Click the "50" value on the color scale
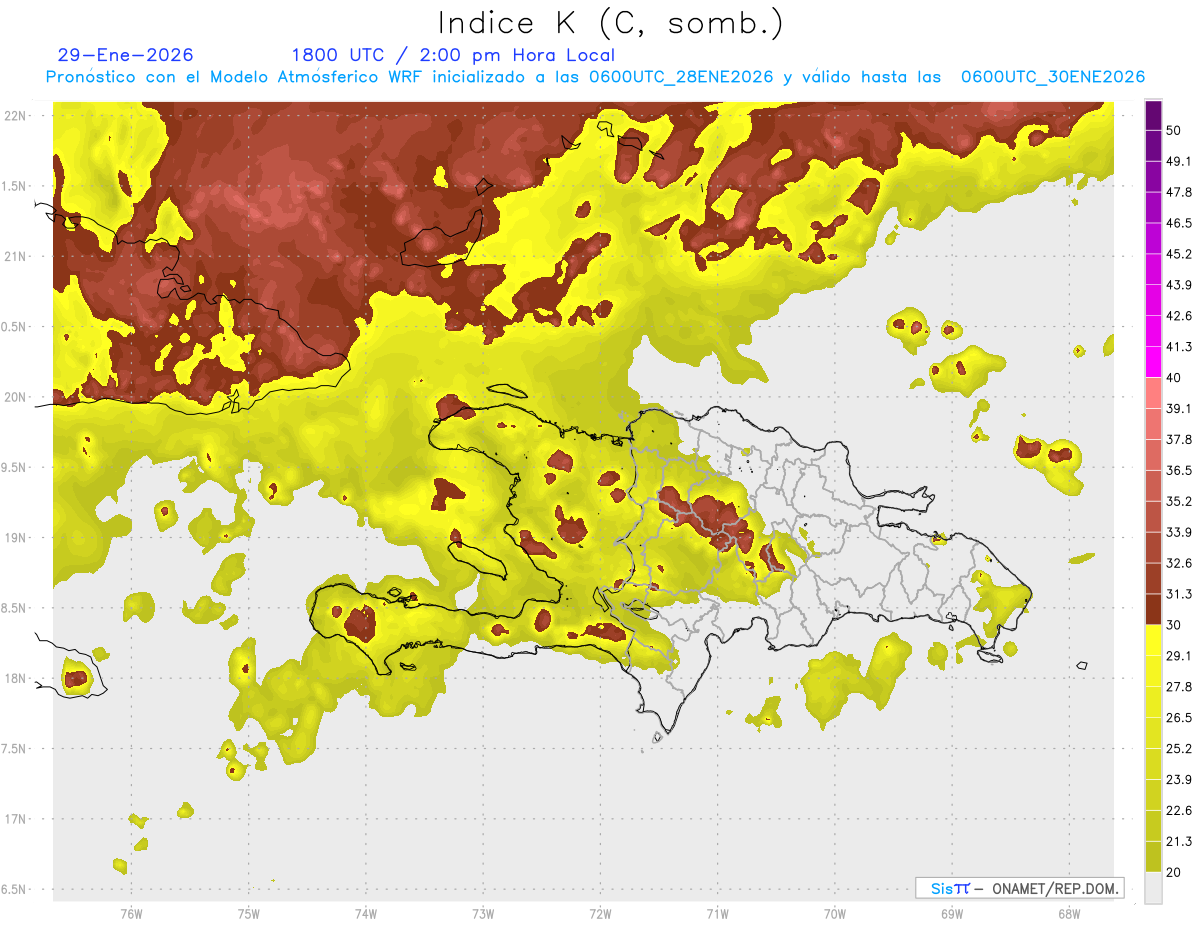This screenshot has width=1200, height=927. tap(1175, 130)
